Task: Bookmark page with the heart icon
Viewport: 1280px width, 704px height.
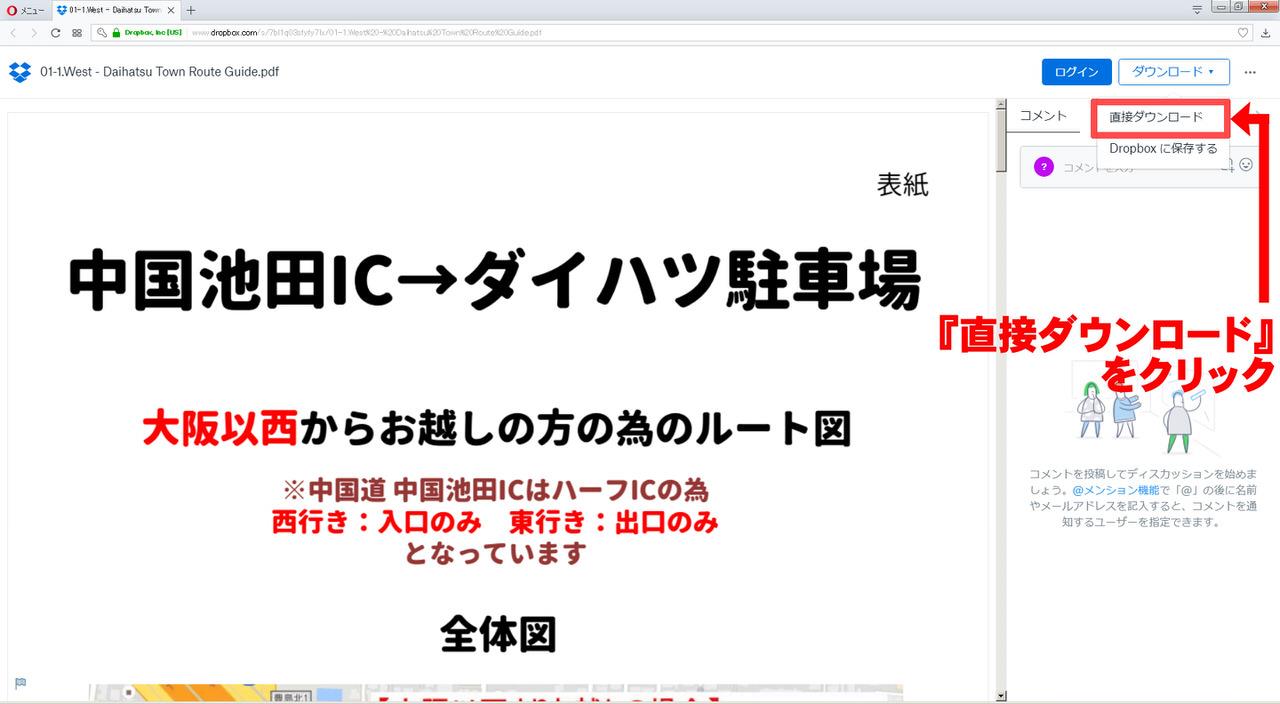Action: (x=1243, y=32)
